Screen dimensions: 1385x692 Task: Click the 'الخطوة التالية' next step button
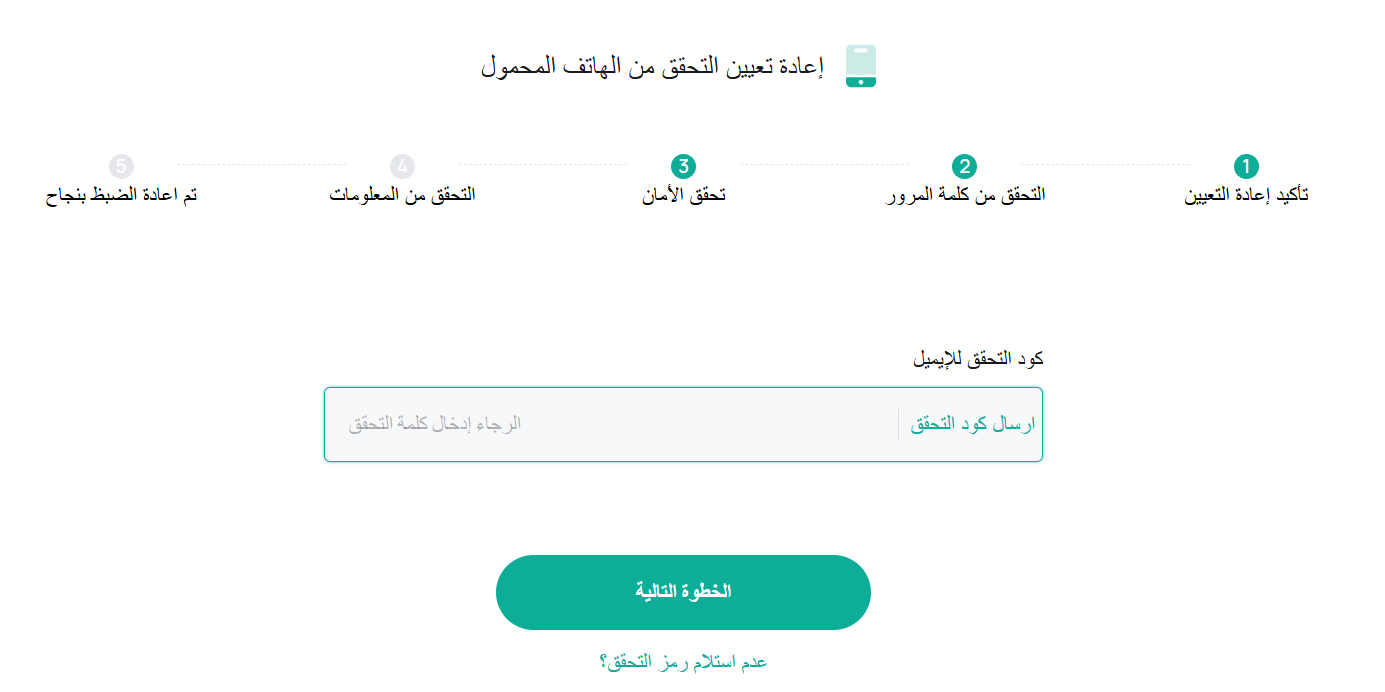tap(683, 592)
